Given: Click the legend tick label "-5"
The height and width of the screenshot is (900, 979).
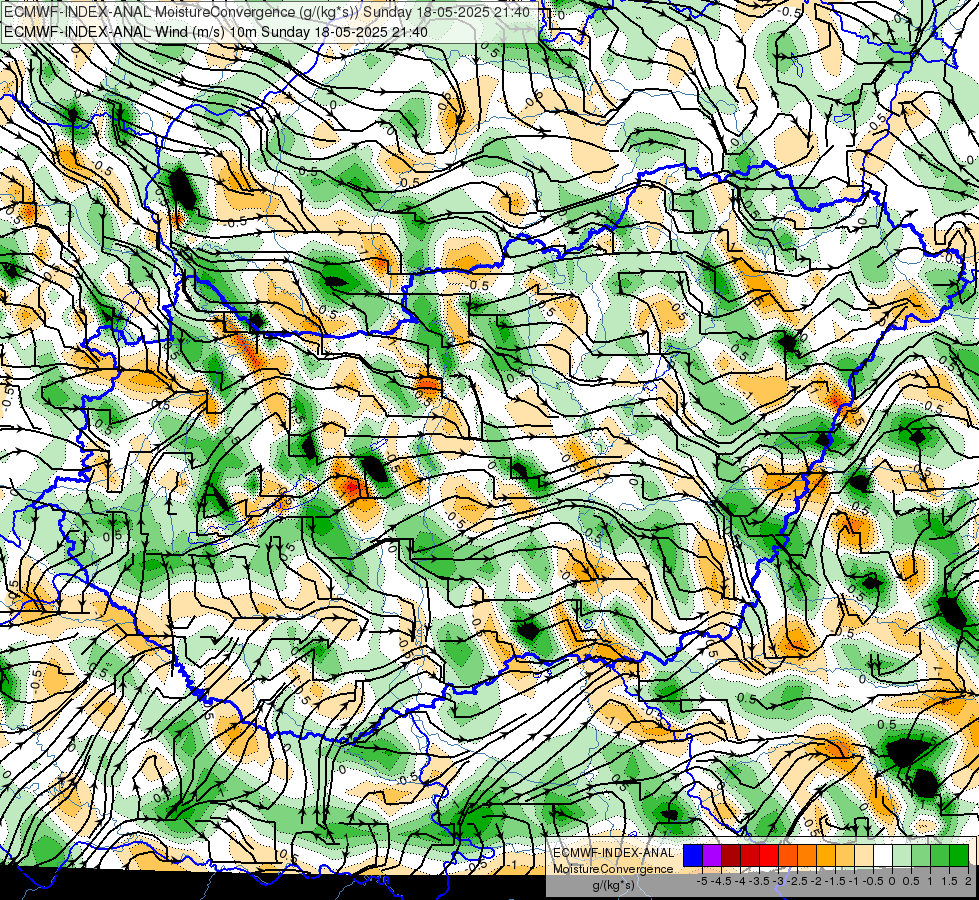Looking at the screenshot, I should pyautogui.click(x=702, y=881).
